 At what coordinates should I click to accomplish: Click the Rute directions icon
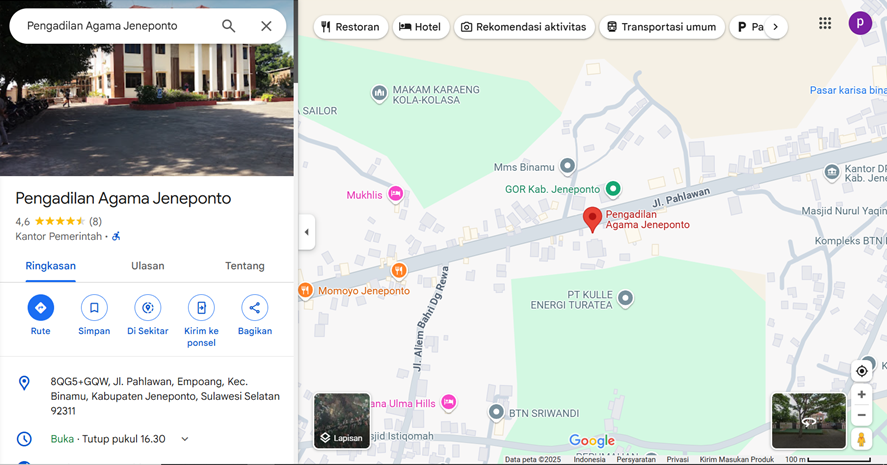coord(41,308)
